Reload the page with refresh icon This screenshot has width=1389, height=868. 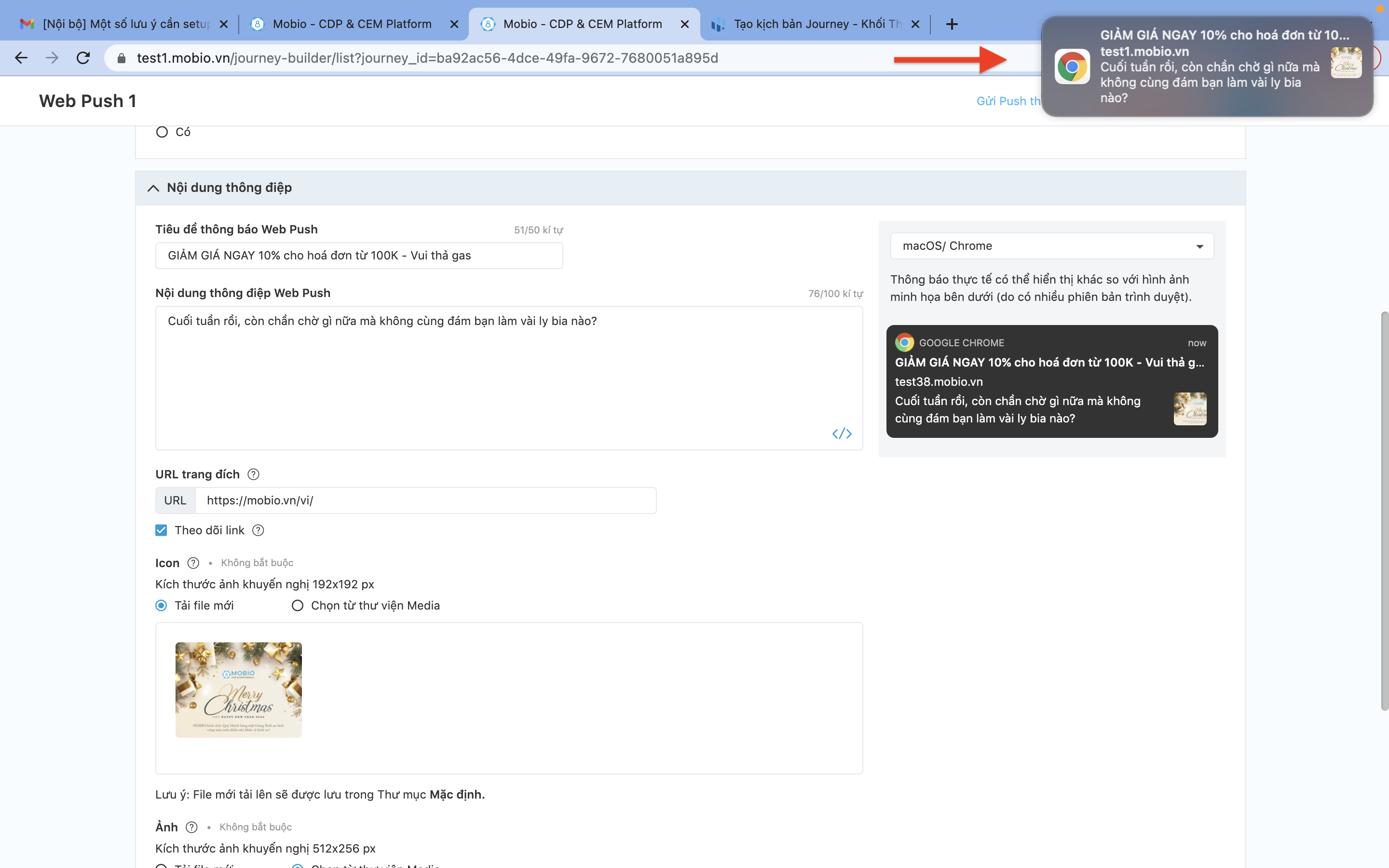pos(83,58)
